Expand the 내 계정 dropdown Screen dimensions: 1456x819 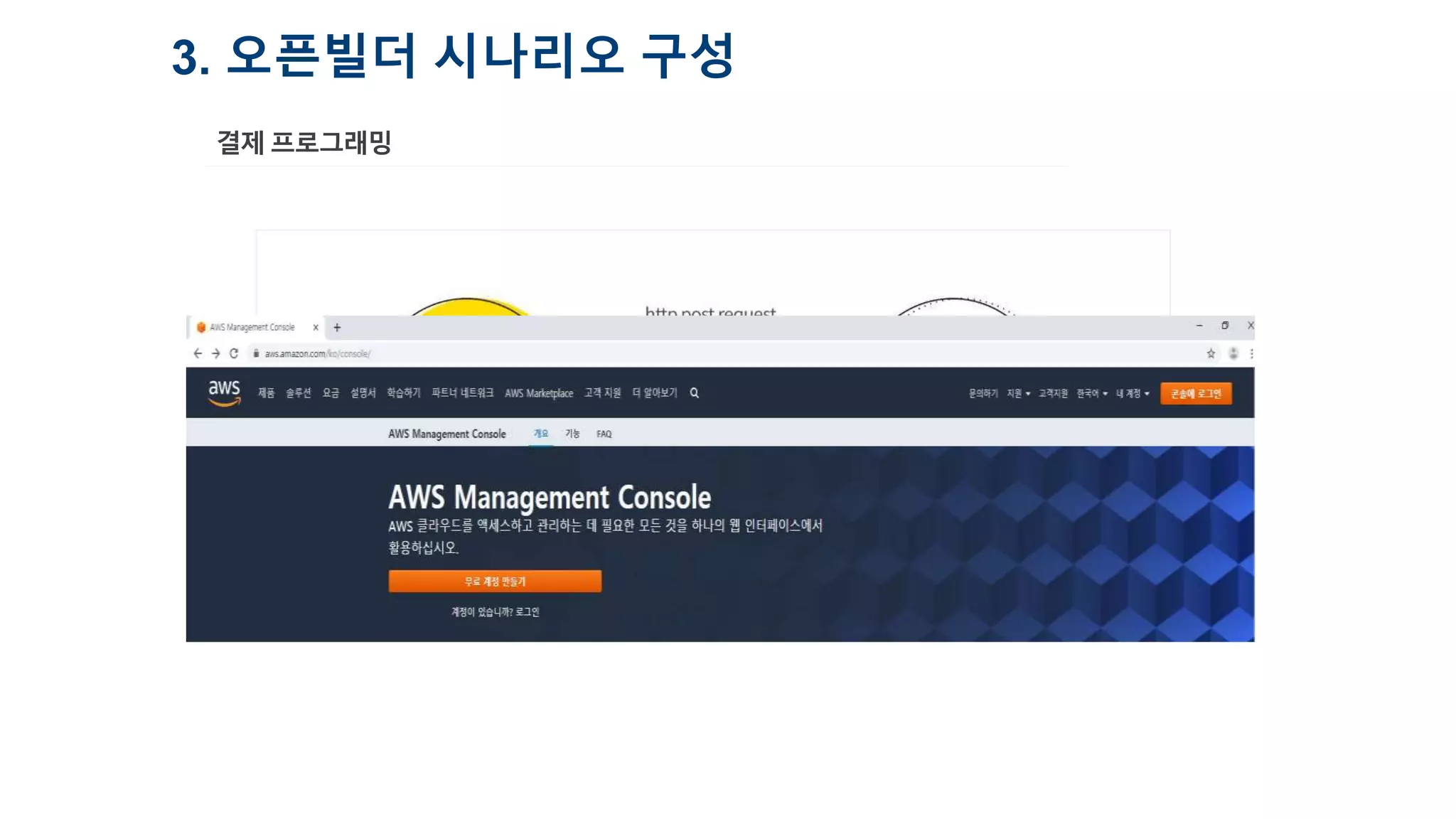(1132, 393)
